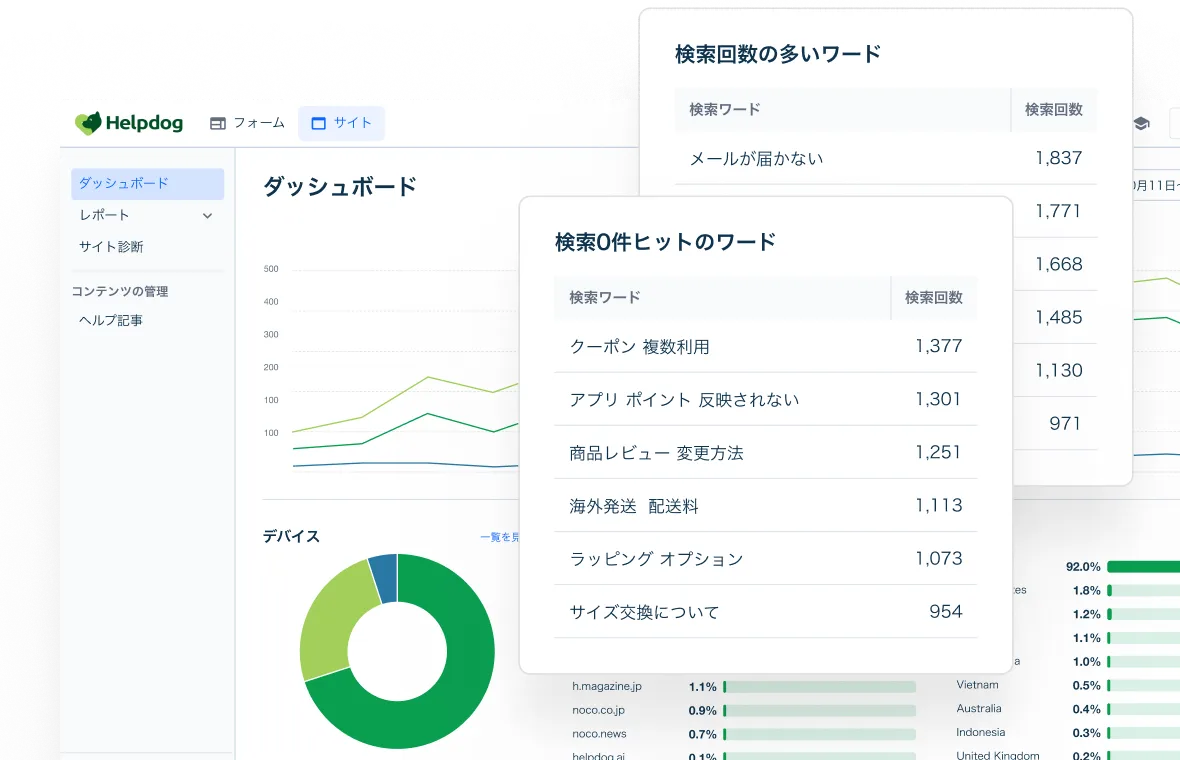Image resolution: width=1180 pixels, height=760 pixels.
Task: Click the h.magazine.jp referrer entry
Action: [607, 687]
